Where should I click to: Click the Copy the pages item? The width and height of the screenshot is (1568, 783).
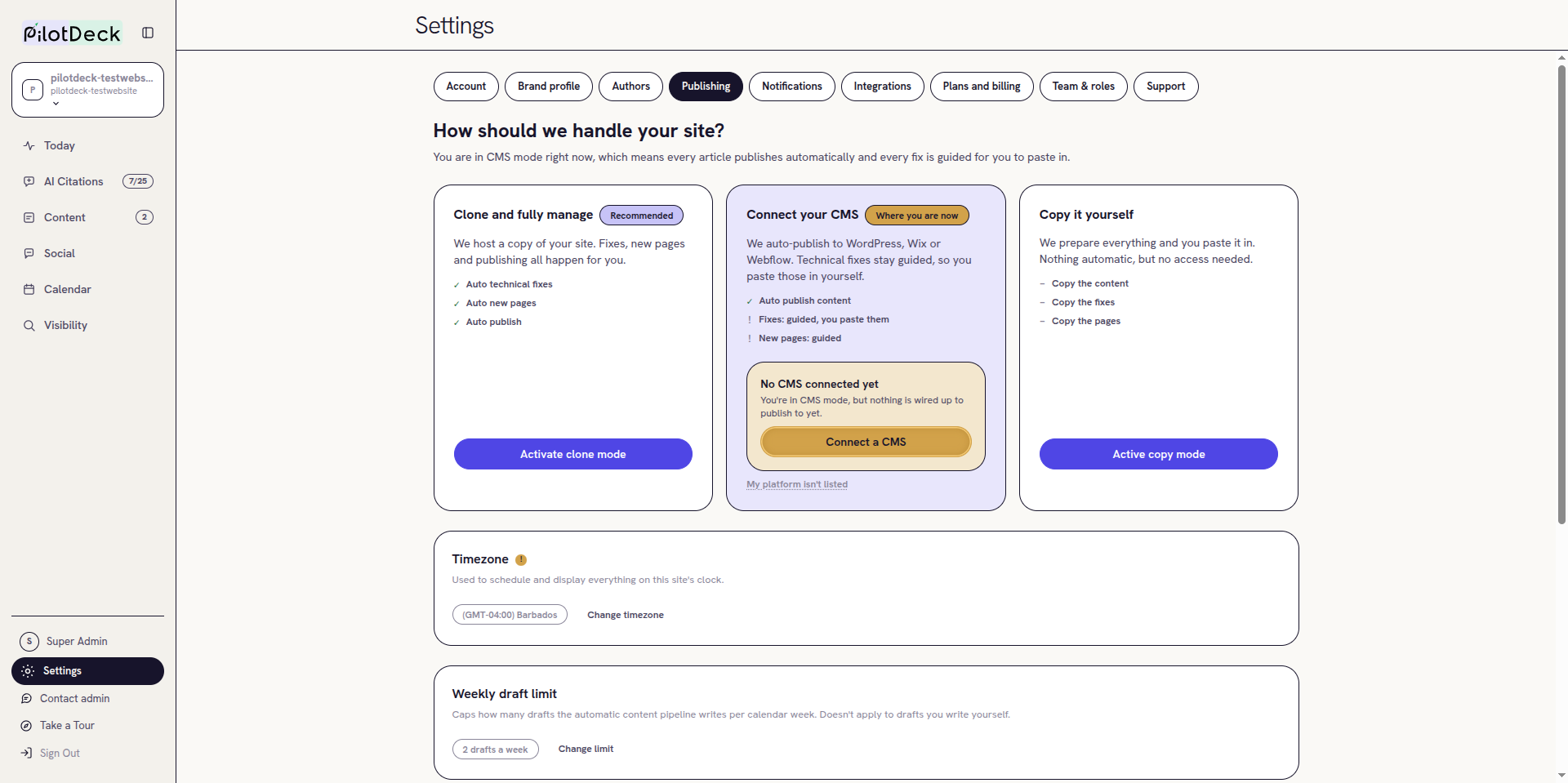(1086, 321)
